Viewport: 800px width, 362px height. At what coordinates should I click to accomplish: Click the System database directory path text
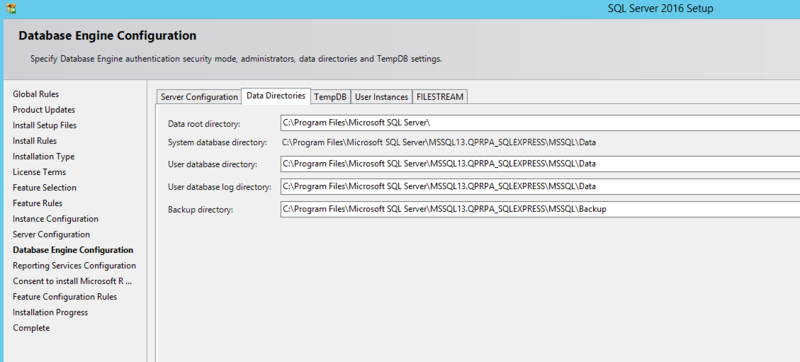[439, 143]
